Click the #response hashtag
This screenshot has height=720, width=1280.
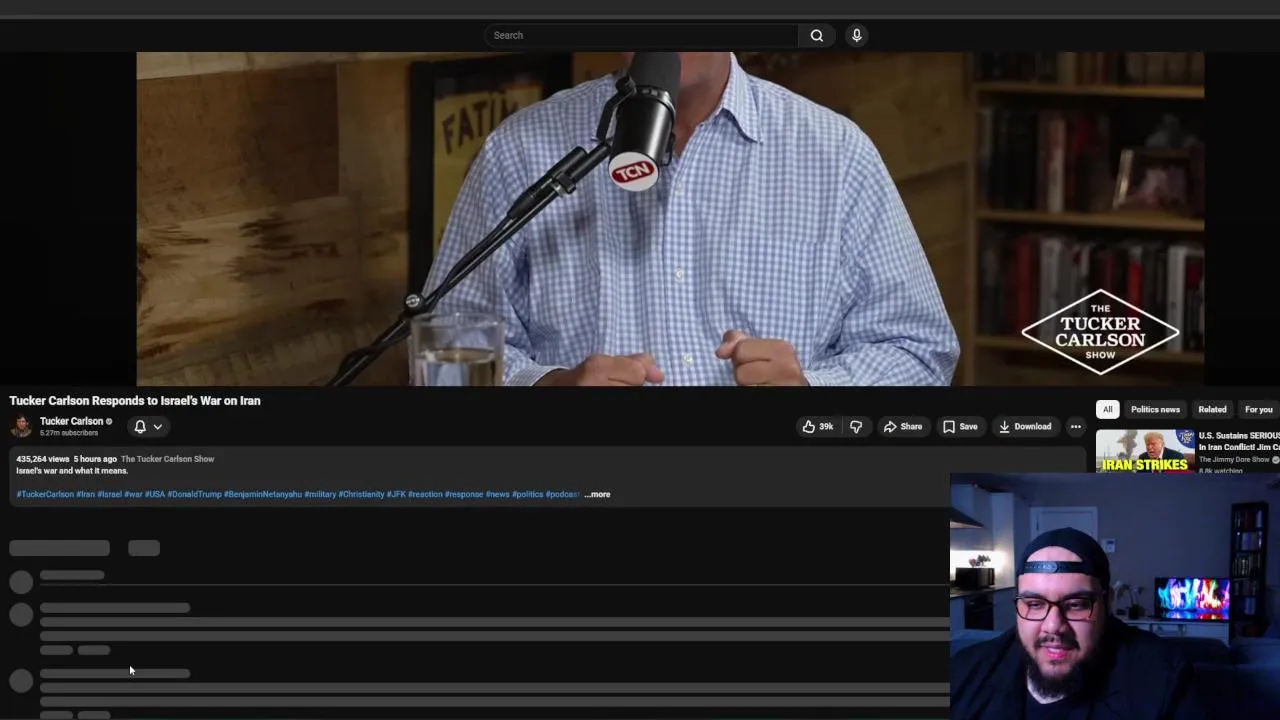(x=464, y=494)
